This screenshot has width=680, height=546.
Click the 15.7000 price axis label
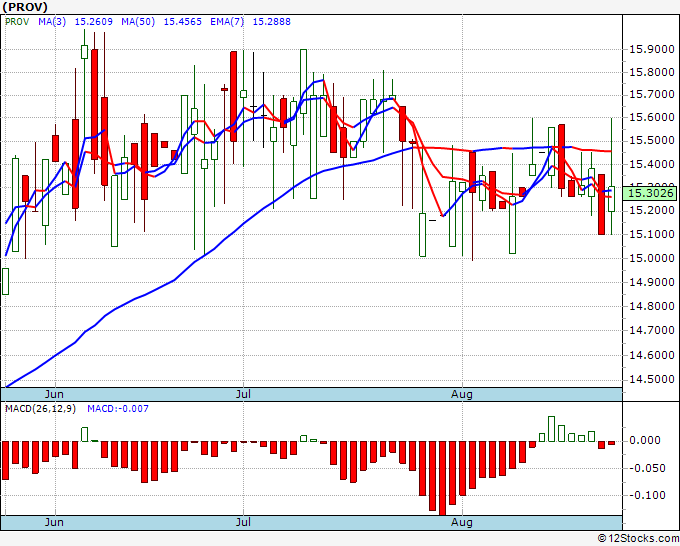652,95
